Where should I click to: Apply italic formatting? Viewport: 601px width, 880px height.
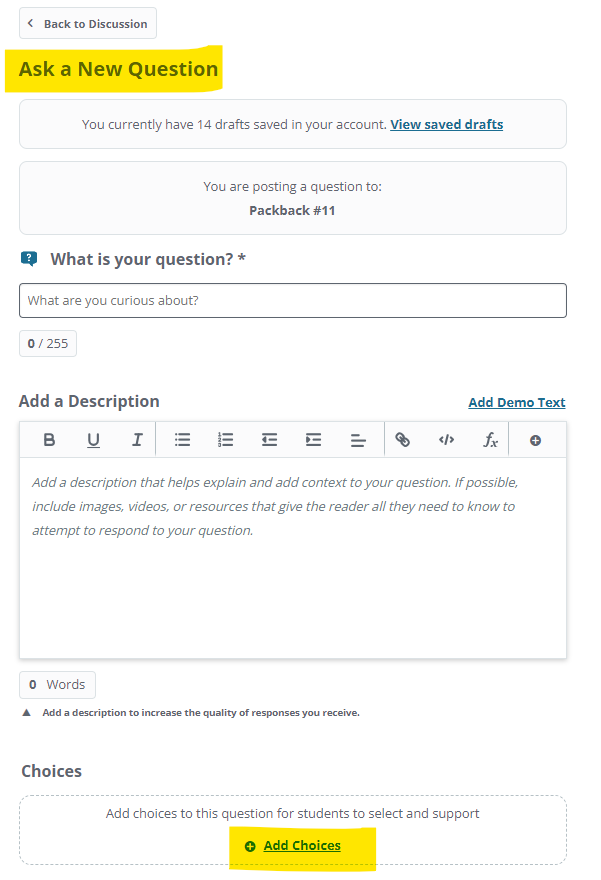pos(137,439)
